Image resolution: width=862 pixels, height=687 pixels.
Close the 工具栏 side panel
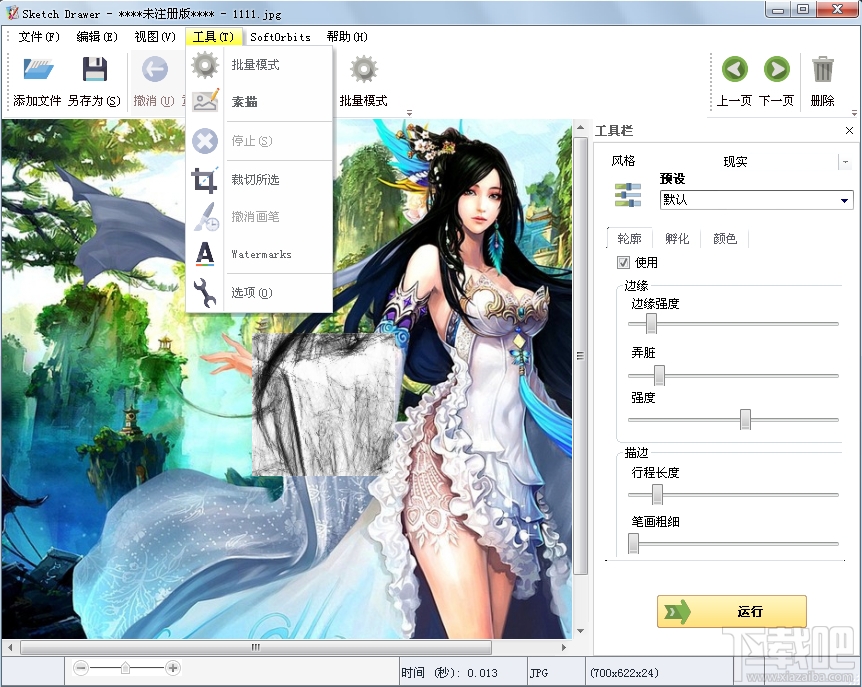pyautogui.click(x=849, y=130)
